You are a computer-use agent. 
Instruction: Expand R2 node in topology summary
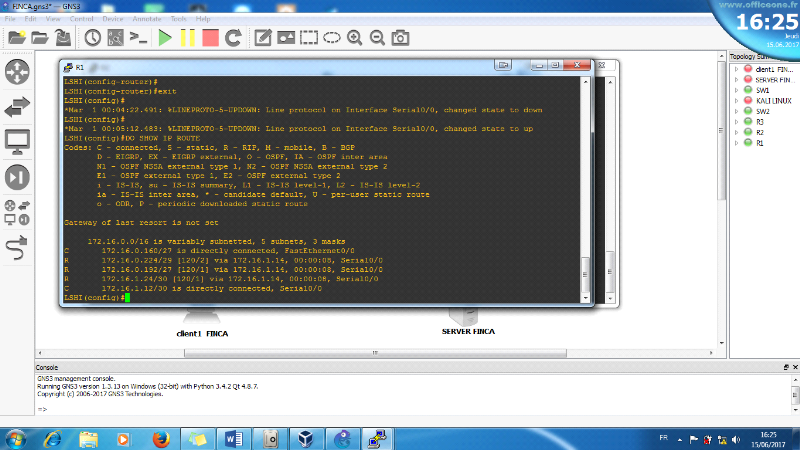pyautogui.click(x=736, y=132)
